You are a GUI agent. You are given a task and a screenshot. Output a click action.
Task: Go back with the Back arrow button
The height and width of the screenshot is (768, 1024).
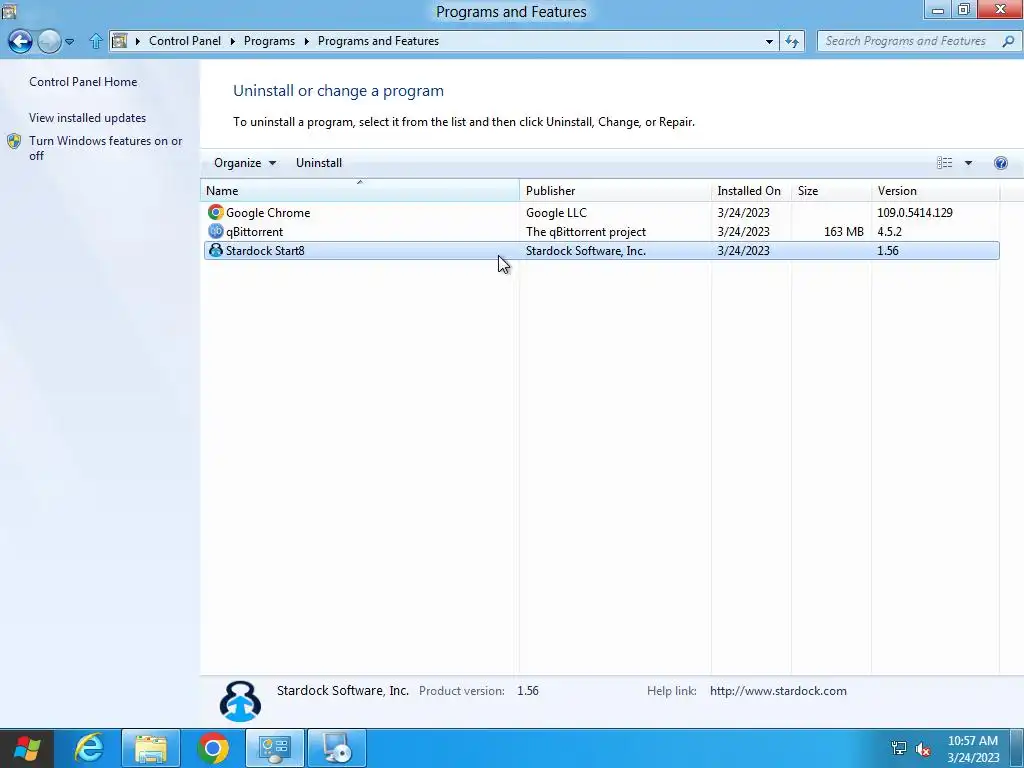tap(20, 41)
